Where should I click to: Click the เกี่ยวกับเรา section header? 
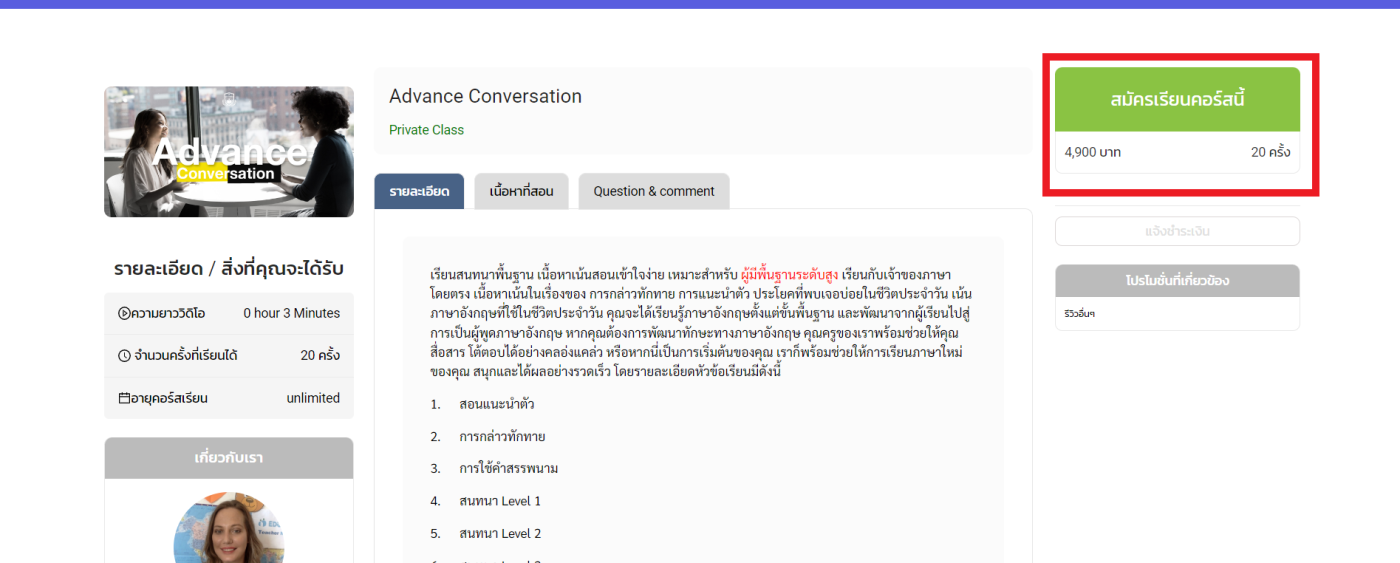229,458
